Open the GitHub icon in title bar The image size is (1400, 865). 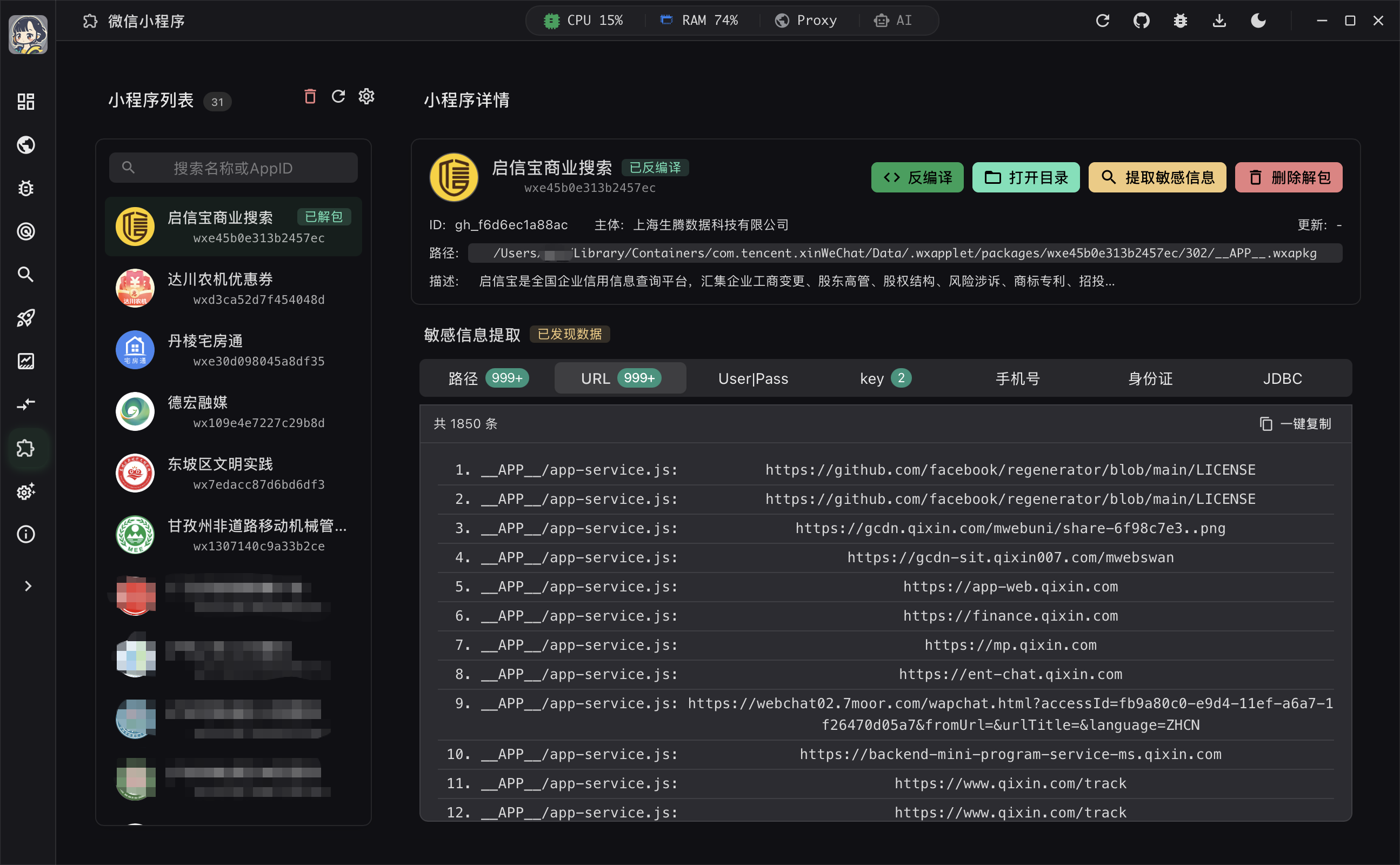[x=1142, y=21]
